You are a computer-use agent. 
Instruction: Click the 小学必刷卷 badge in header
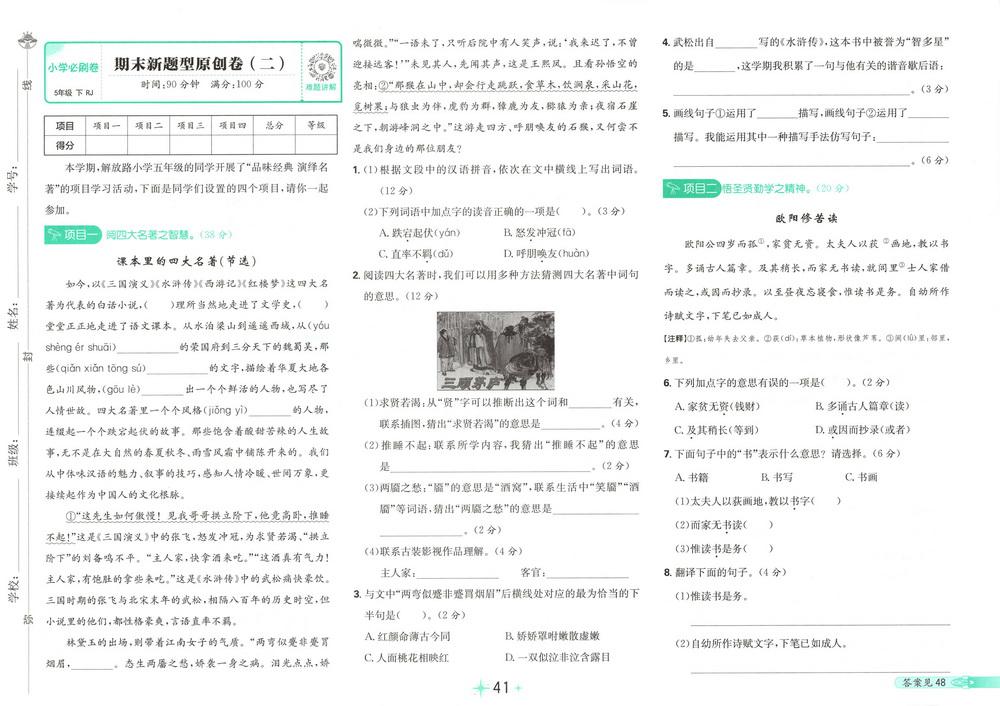pyautogui.click(x=73, y=68)
